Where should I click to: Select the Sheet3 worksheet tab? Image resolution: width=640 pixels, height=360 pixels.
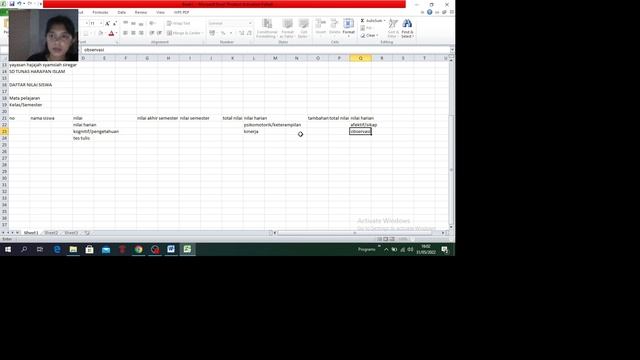71,233
